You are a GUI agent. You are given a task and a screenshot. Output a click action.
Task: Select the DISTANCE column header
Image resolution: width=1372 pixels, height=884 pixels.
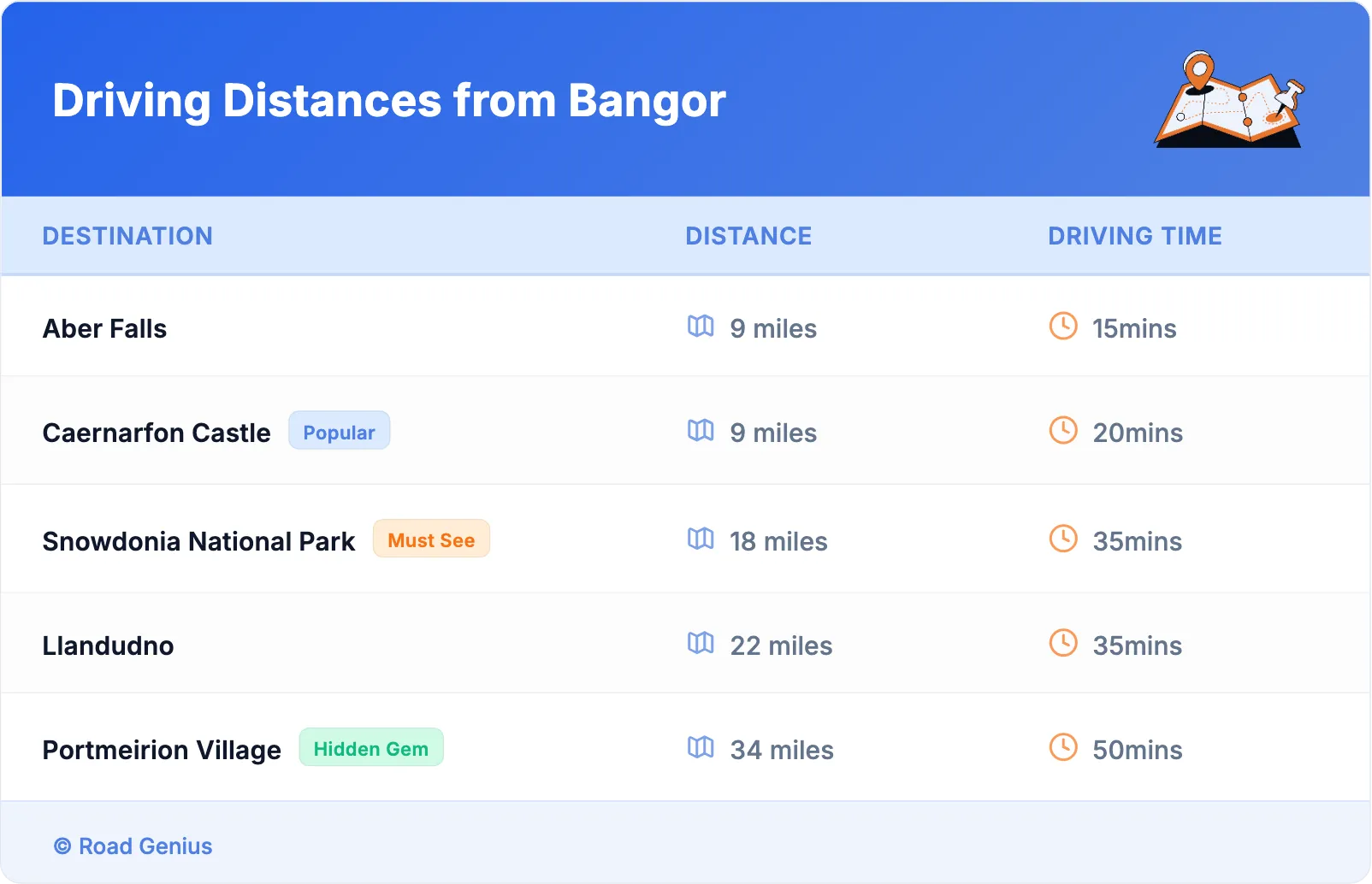[x=748, y=236]
